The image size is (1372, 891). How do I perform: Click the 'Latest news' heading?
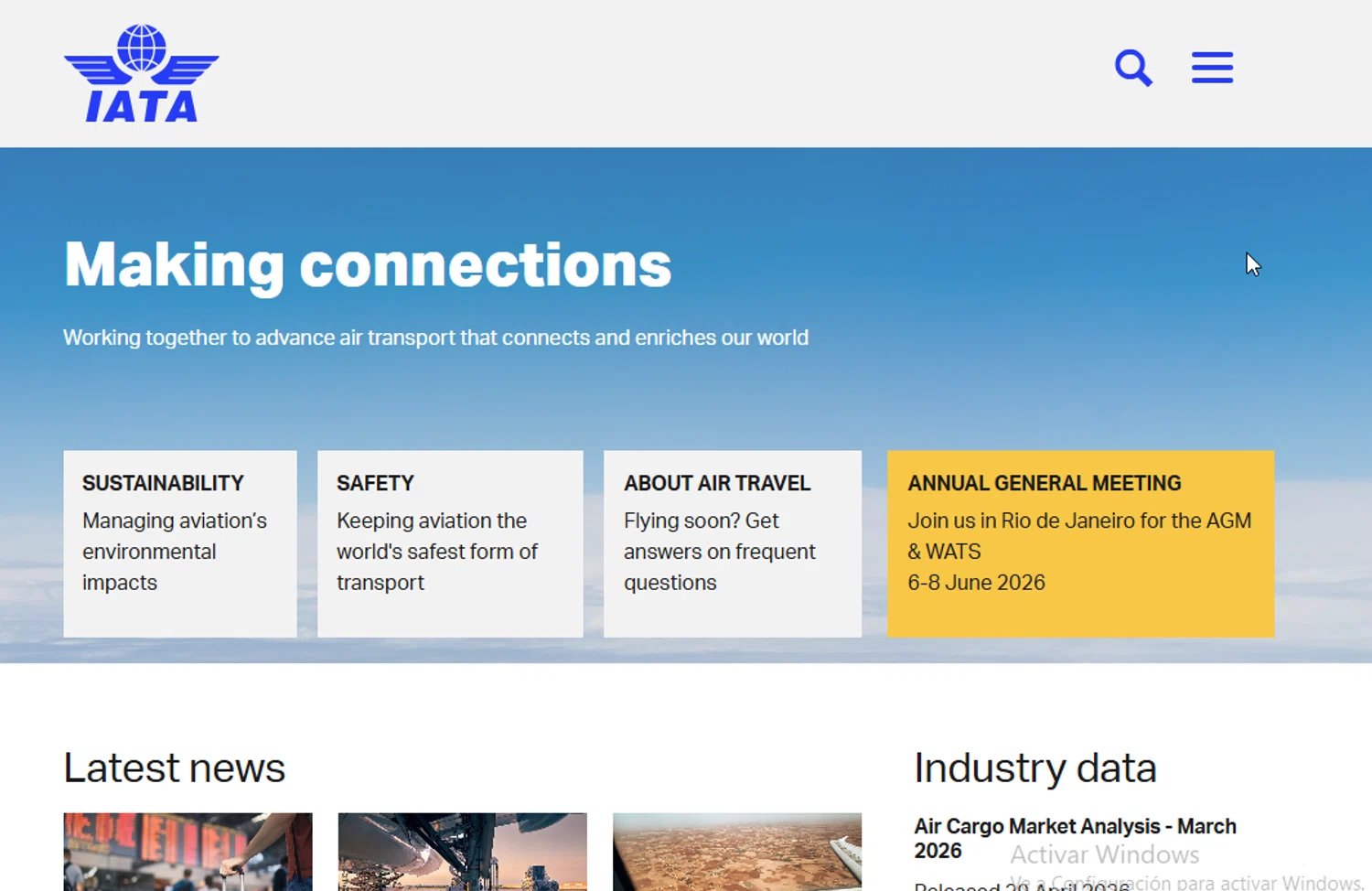coord(175,768)
